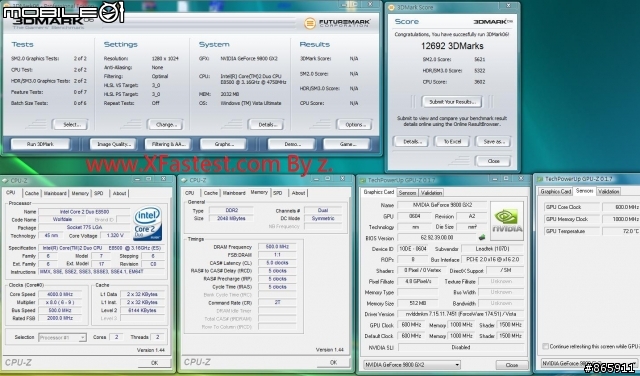
Task: Click Submit Your Results button
Action: [452, 102]
